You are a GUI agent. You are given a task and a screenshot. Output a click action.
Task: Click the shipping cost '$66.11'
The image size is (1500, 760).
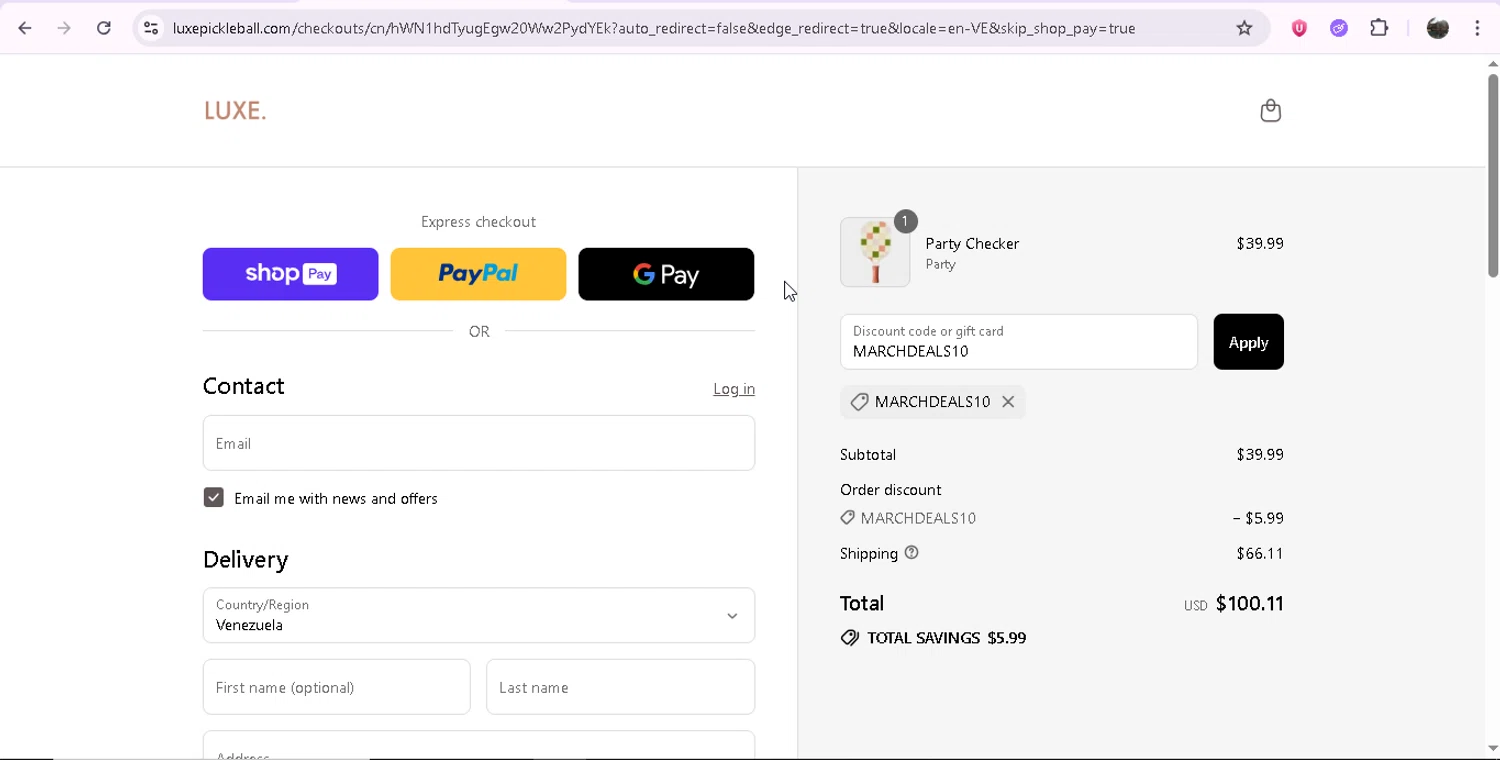(1260, 553)
